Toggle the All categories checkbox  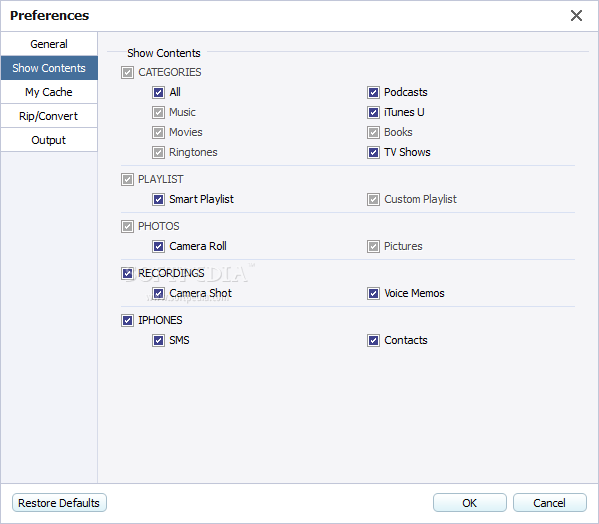coord(158,92)
